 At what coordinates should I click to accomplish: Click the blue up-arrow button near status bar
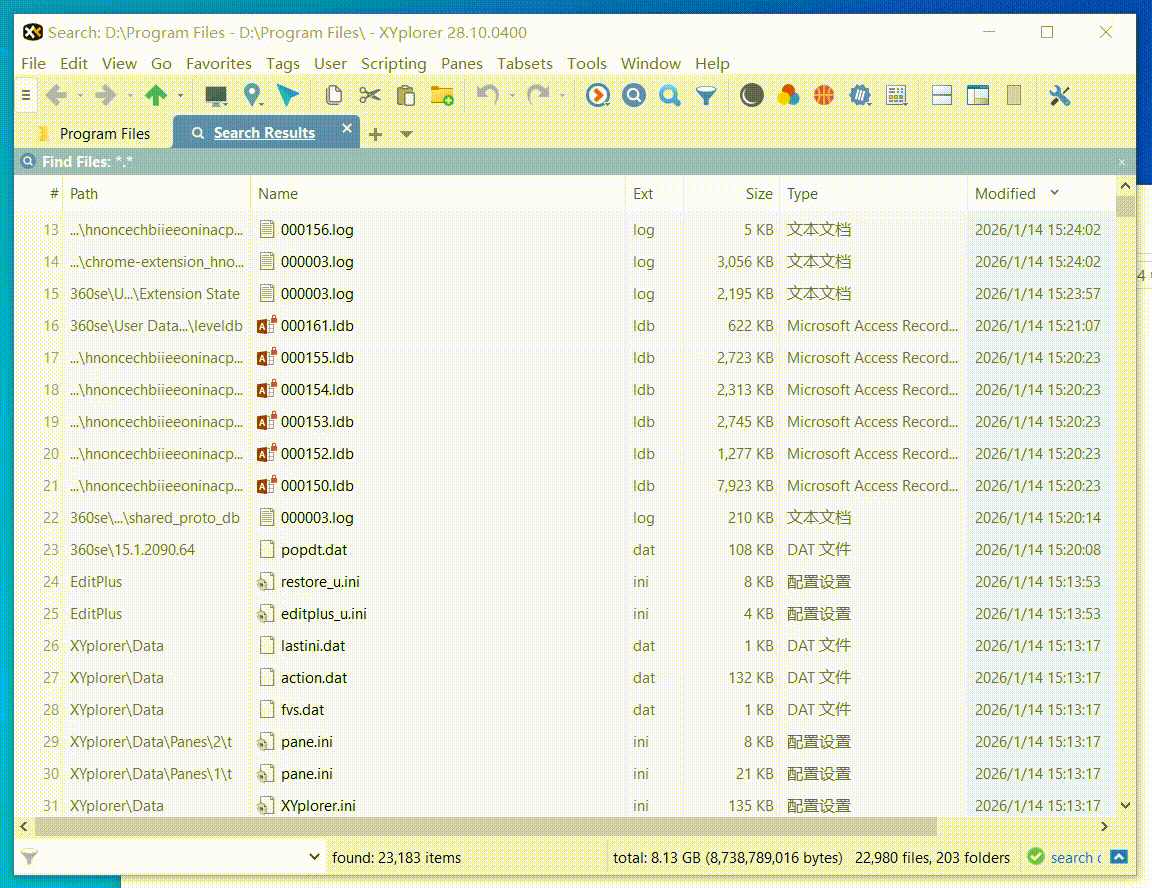[1120, 857]
